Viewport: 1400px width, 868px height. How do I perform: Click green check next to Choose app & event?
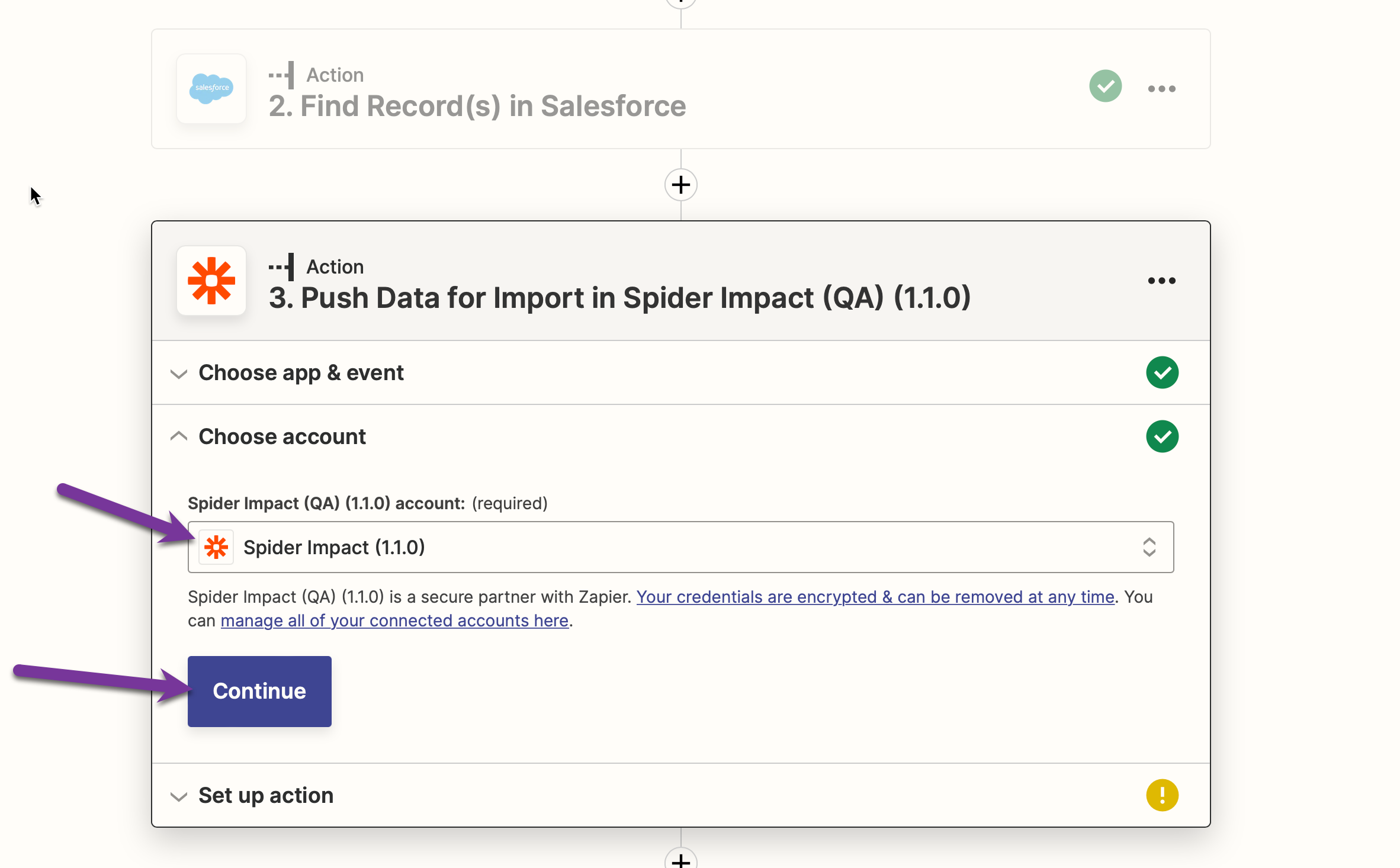click(x=1162, y=372)
